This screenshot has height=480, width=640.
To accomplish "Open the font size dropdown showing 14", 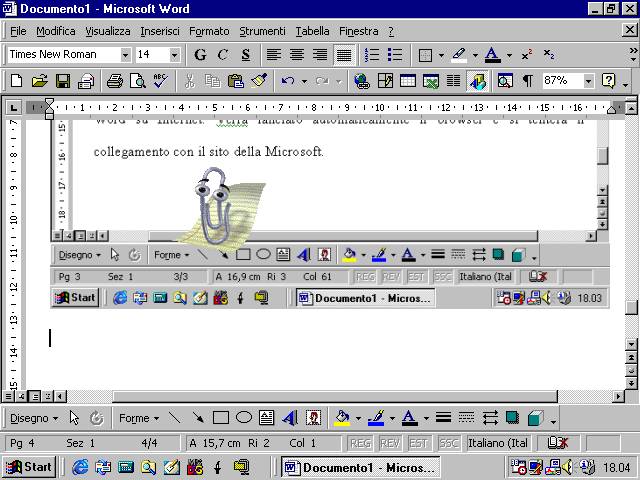I will tap(174, 55).
